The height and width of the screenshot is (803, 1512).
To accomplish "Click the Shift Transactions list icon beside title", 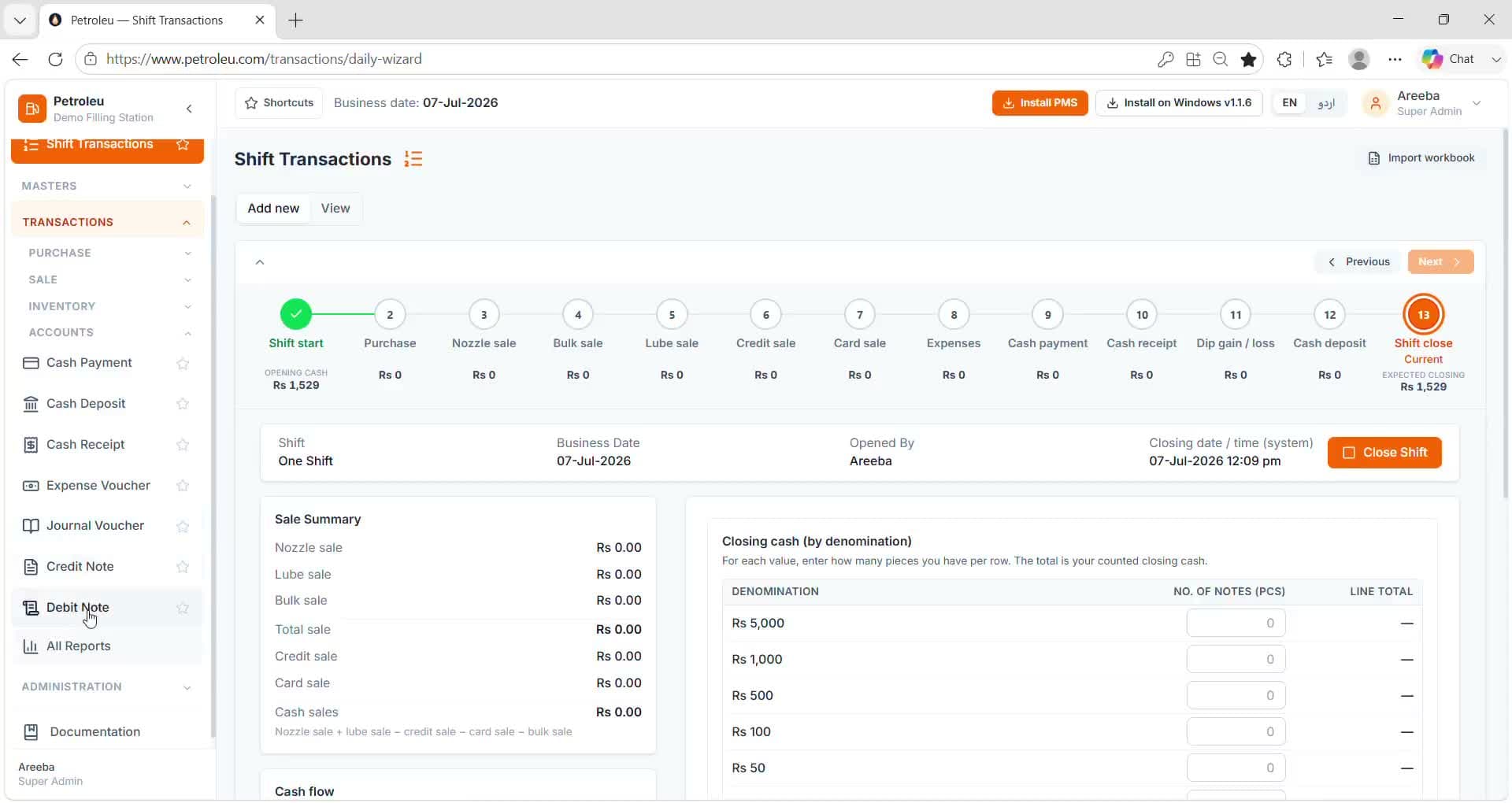I will click(413, 159).
